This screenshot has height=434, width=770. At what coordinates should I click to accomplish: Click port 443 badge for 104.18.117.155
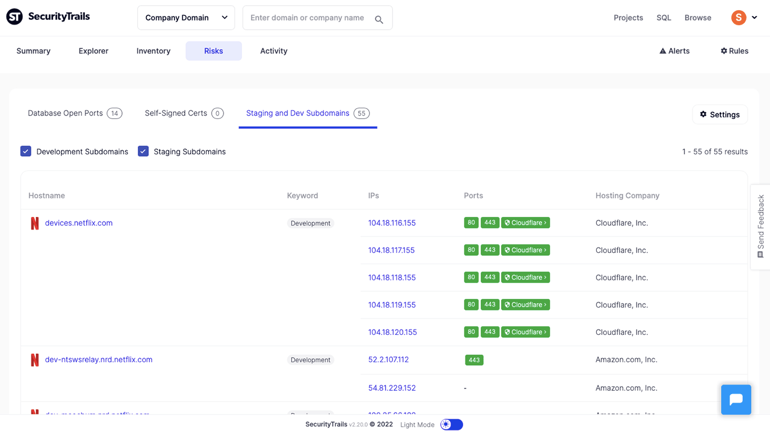490,250
